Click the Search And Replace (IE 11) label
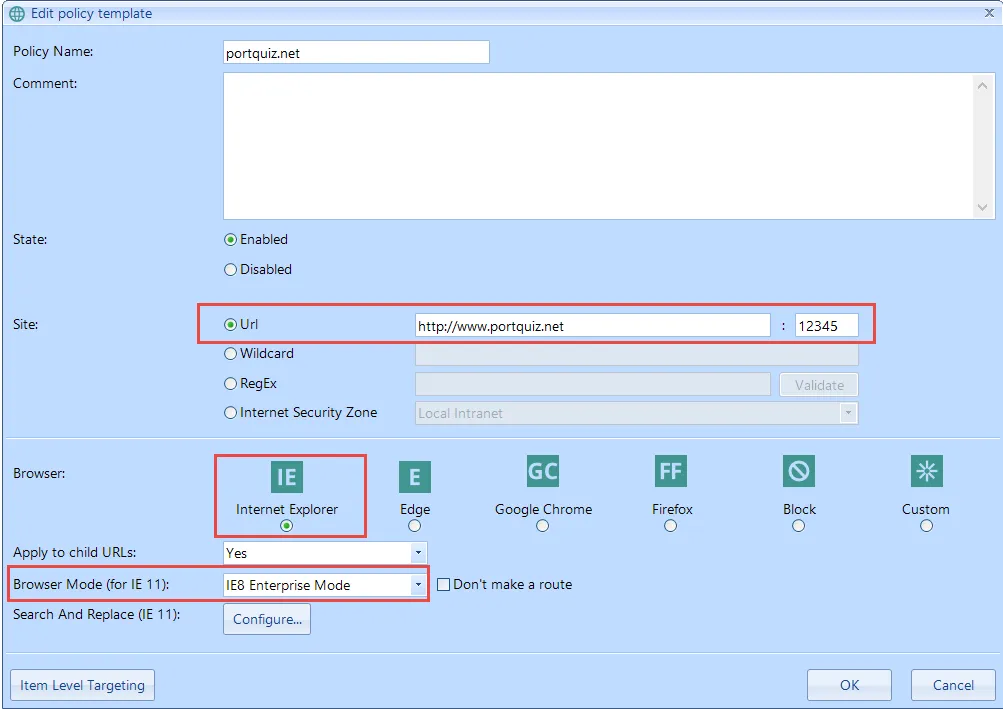 (97, 614)
